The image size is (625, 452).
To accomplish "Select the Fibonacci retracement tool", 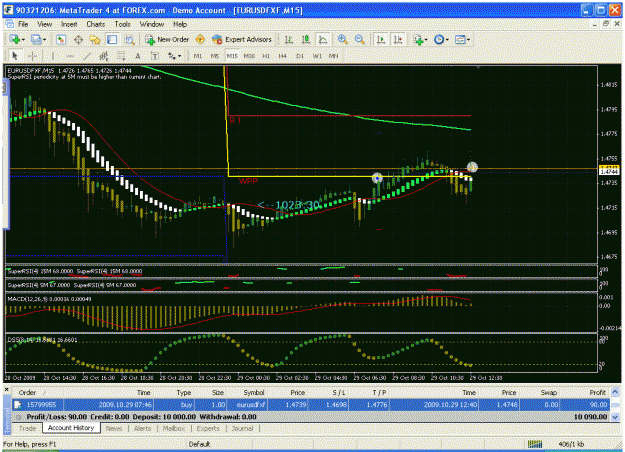I will [121, 56].
